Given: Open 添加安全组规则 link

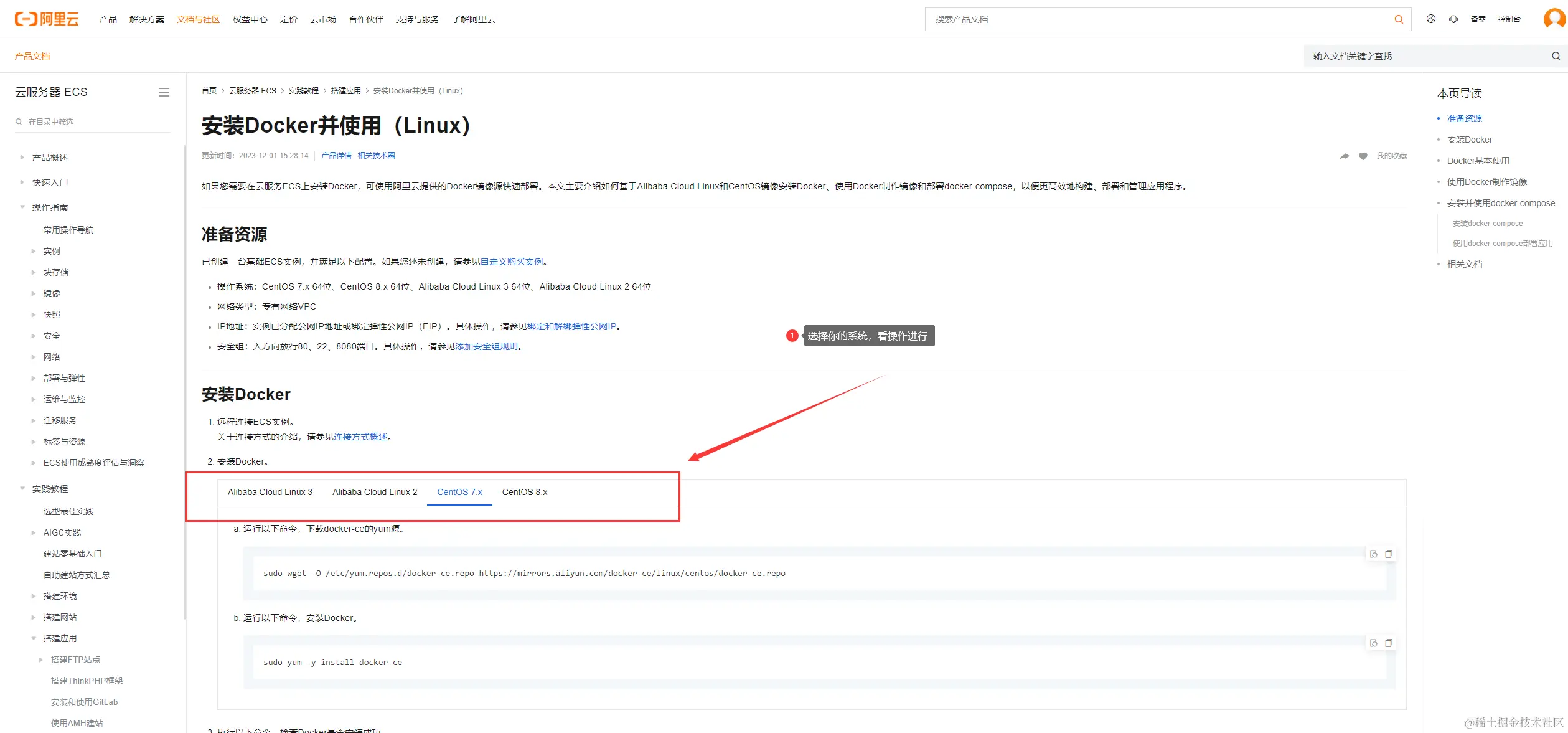Looking at the screenshot, I should pos(487,346).
